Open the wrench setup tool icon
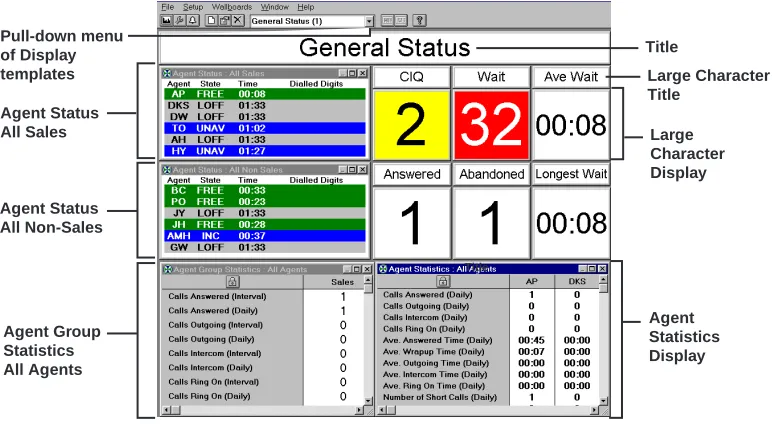Screen dimensions: 772x428 (179, 21)
